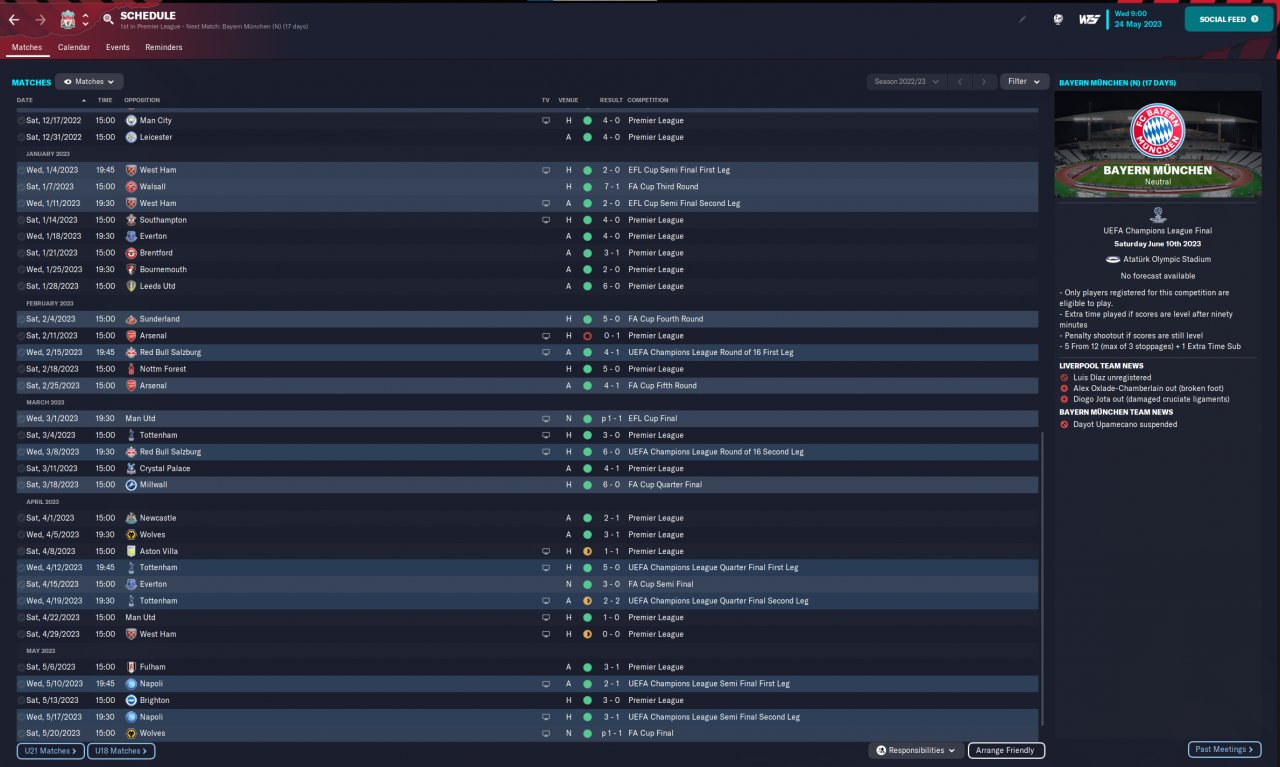Click the Aston Villa club badge

[x=131, y=551]
